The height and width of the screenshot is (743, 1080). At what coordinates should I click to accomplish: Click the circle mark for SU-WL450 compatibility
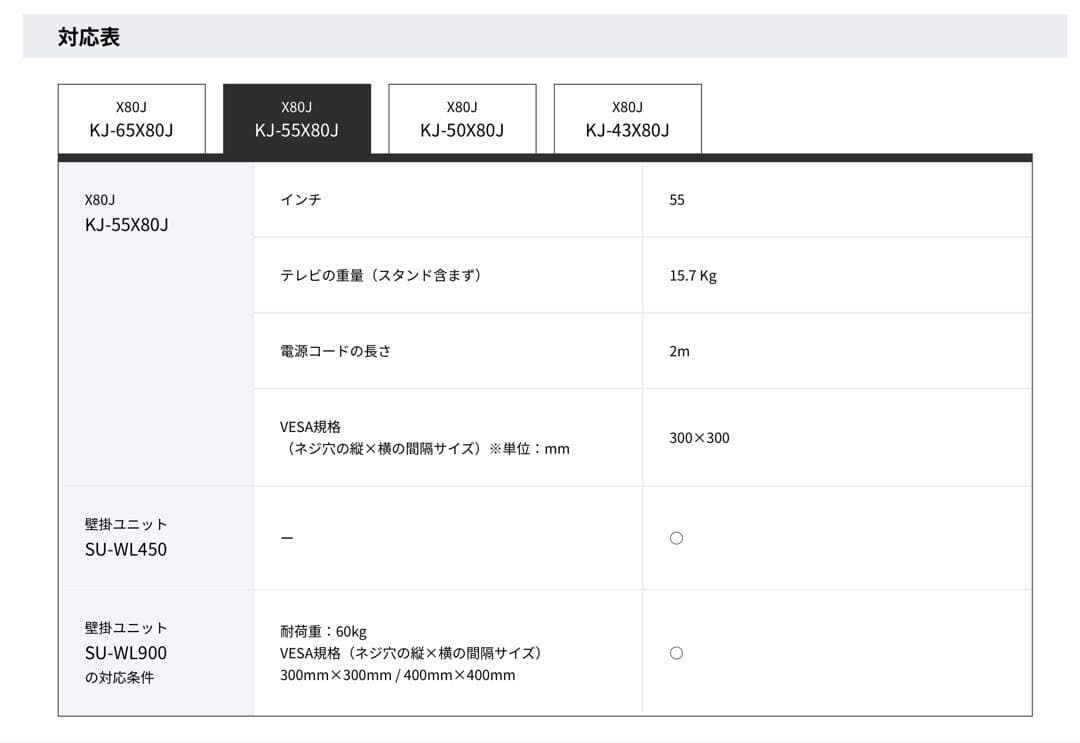[676, 537]
